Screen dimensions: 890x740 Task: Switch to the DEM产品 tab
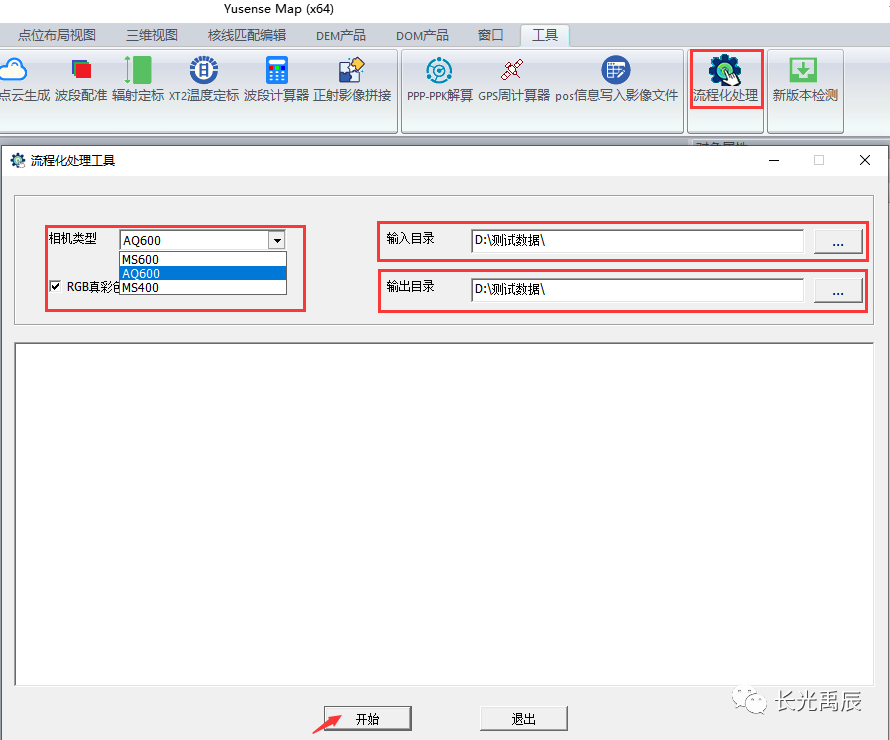tap(340, 35)
